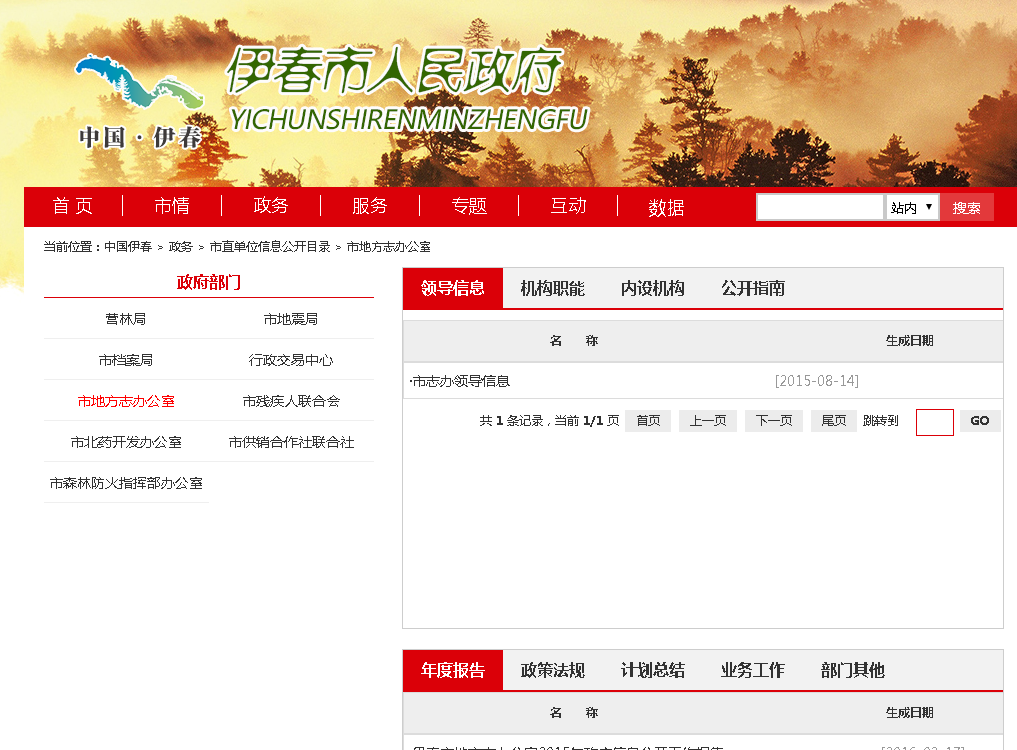Focus the site search text box

[x=820, y=208]
